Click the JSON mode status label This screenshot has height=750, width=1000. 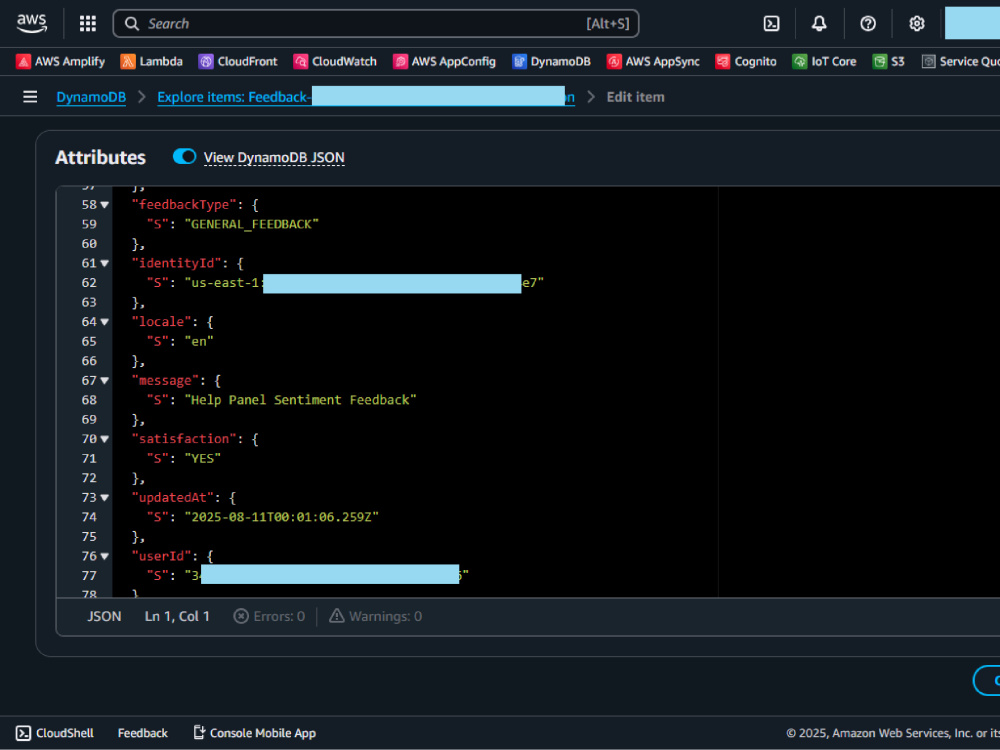click(104, 616)
